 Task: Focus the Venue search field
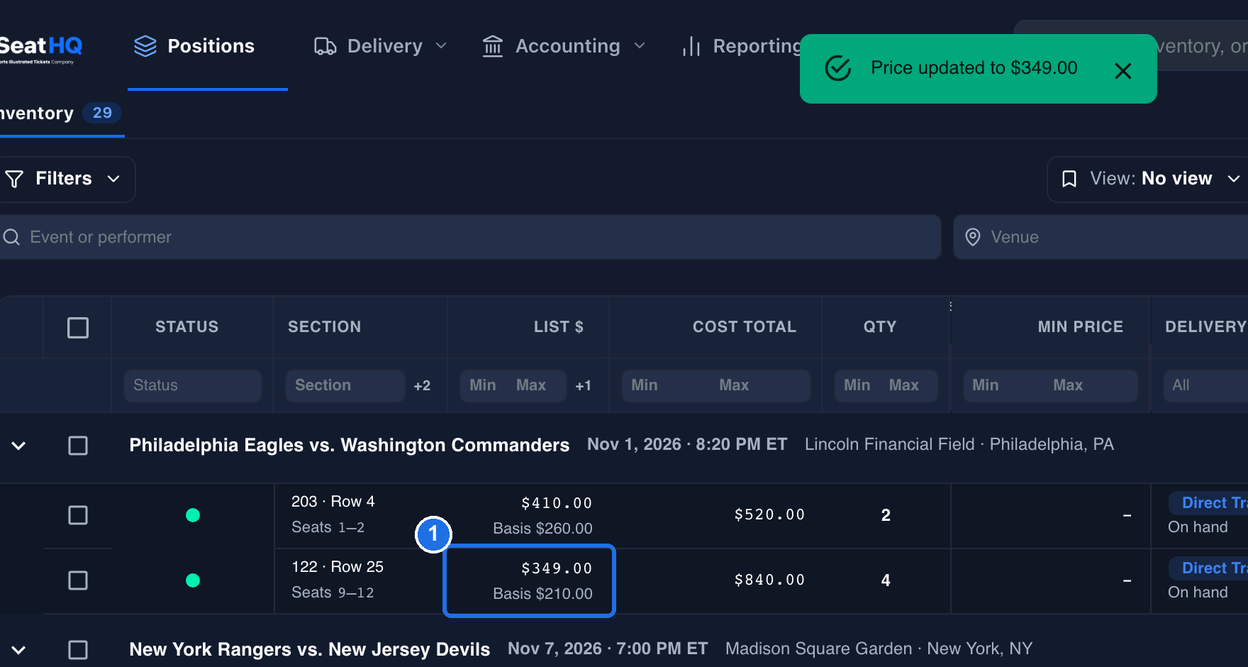click(1100, 237)
